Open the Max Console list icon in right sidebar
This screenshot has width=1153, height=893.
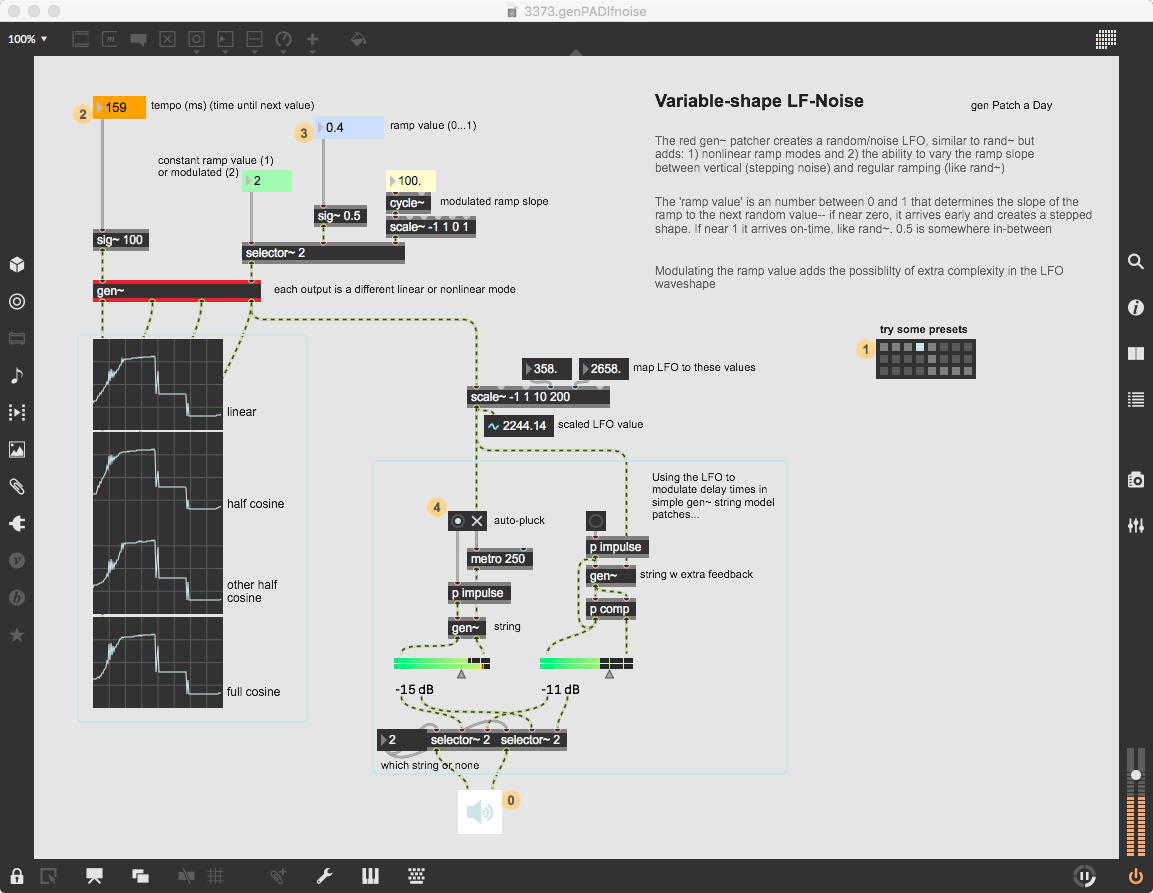[x=1135, y=399]
